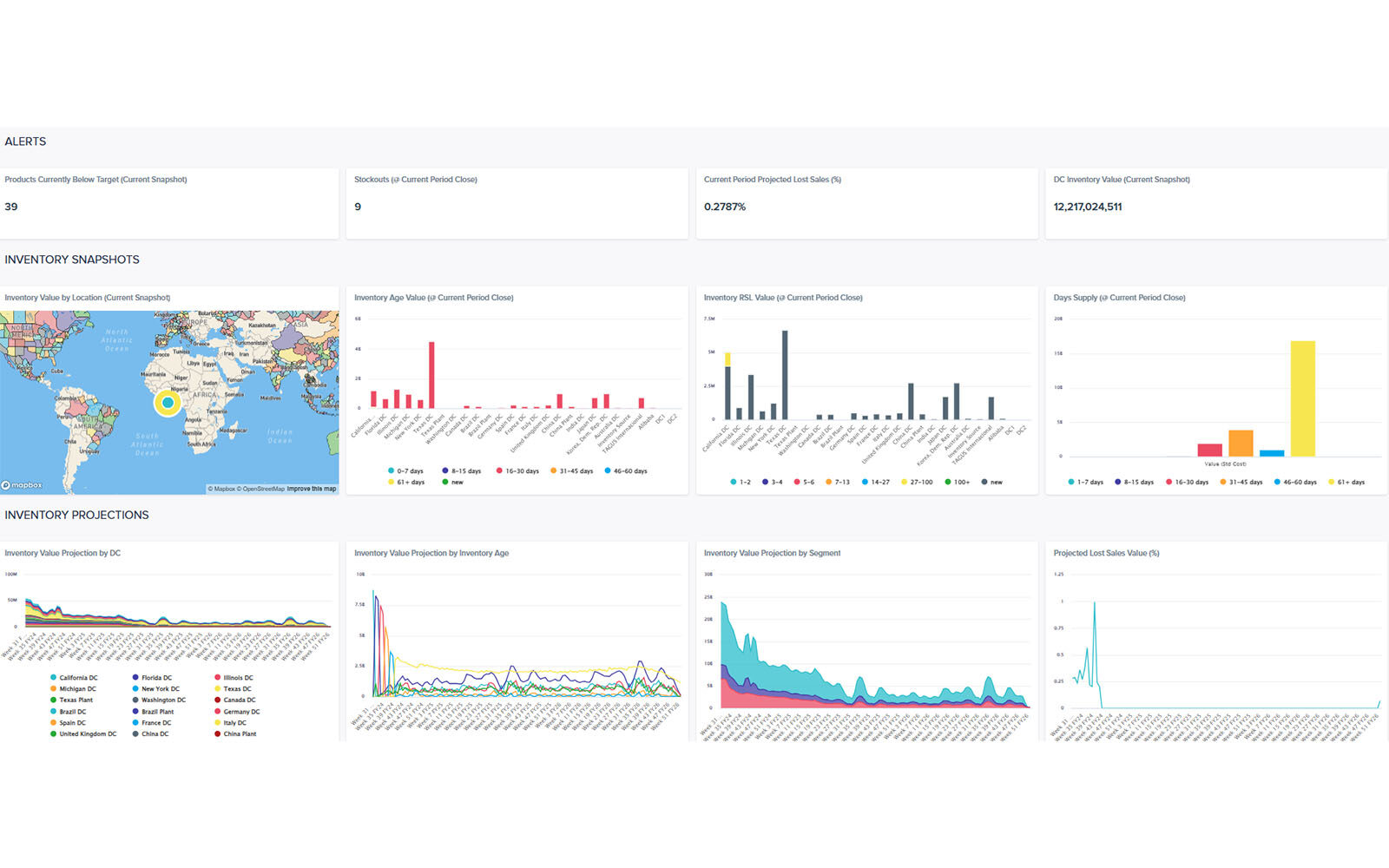Toggle the 27-100 legend in Inventory RSL Value
Image resolution: width=1389 pixels, height=868 pixels.
917,482
